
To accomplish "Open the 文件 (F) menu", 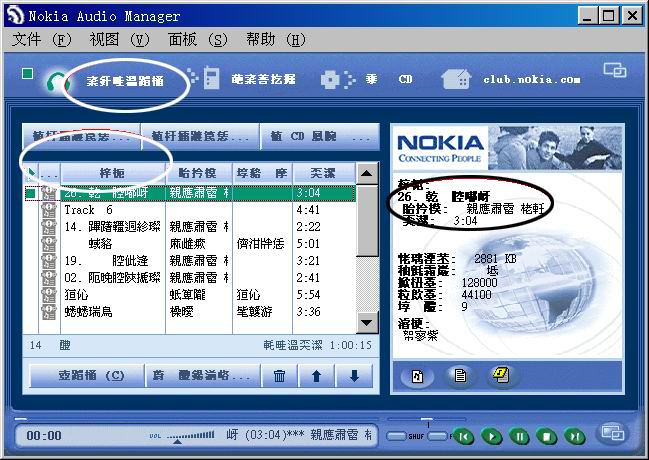I will click(42, 40).
